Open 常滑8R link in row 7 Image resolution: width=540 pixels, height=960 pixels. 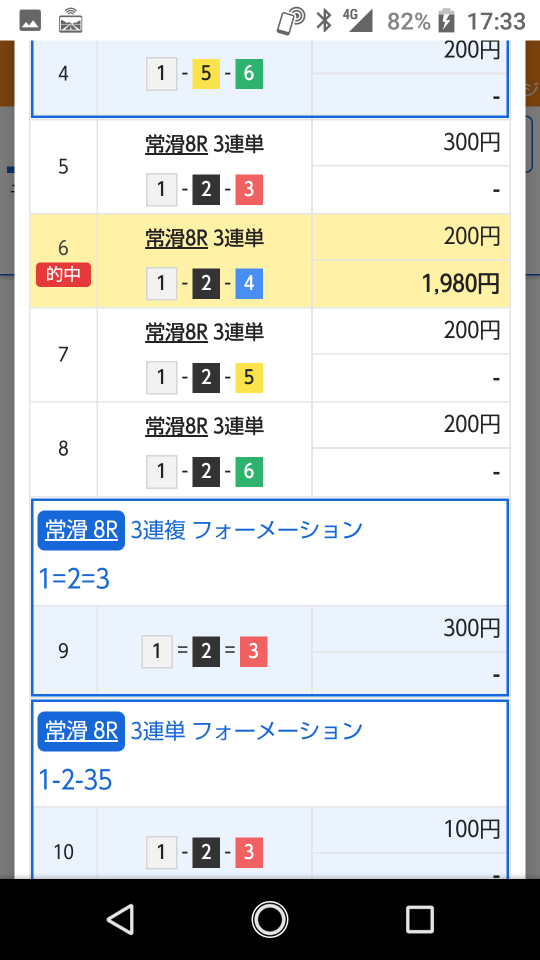(x=176, y=332)
